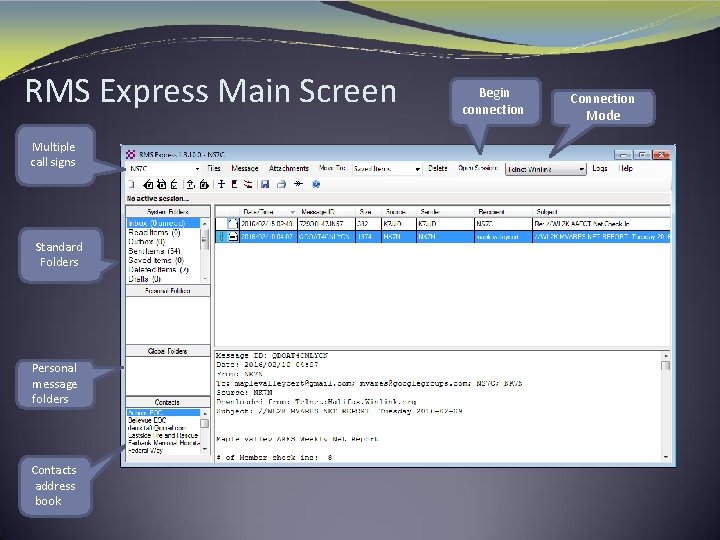Open the Help menu
The width and height of the screenshot is (720, 540).
[x=625, y=169]
